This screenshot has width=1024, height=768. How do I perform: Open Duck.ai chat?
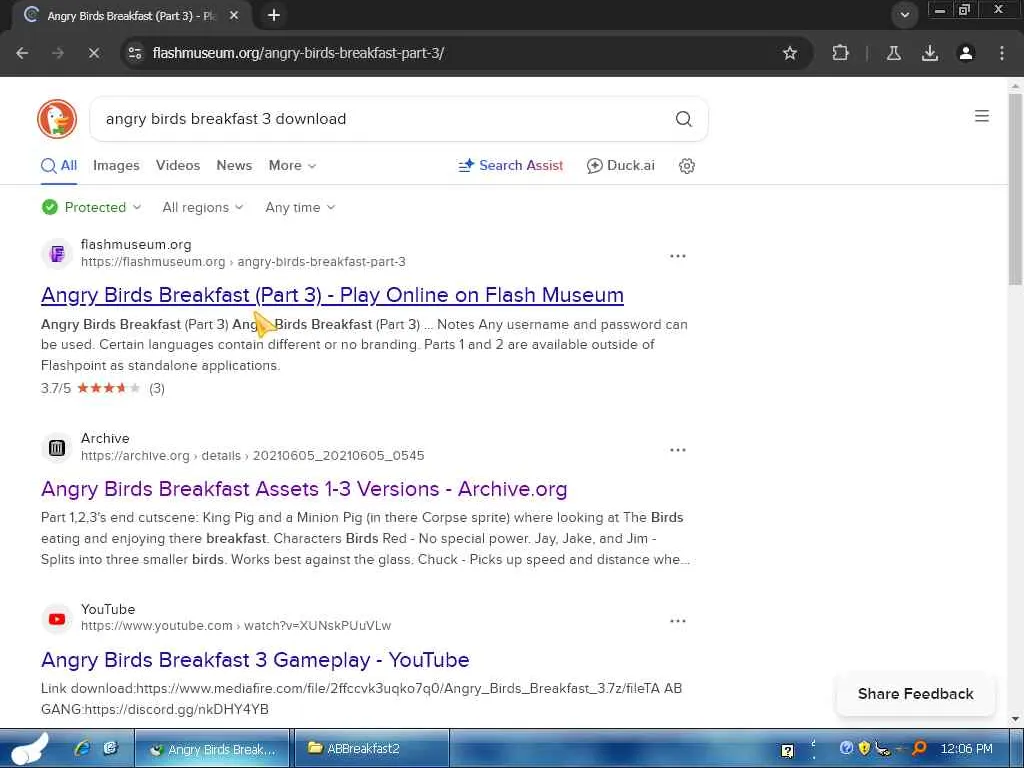pyautogui.click(x=620, y=166)
